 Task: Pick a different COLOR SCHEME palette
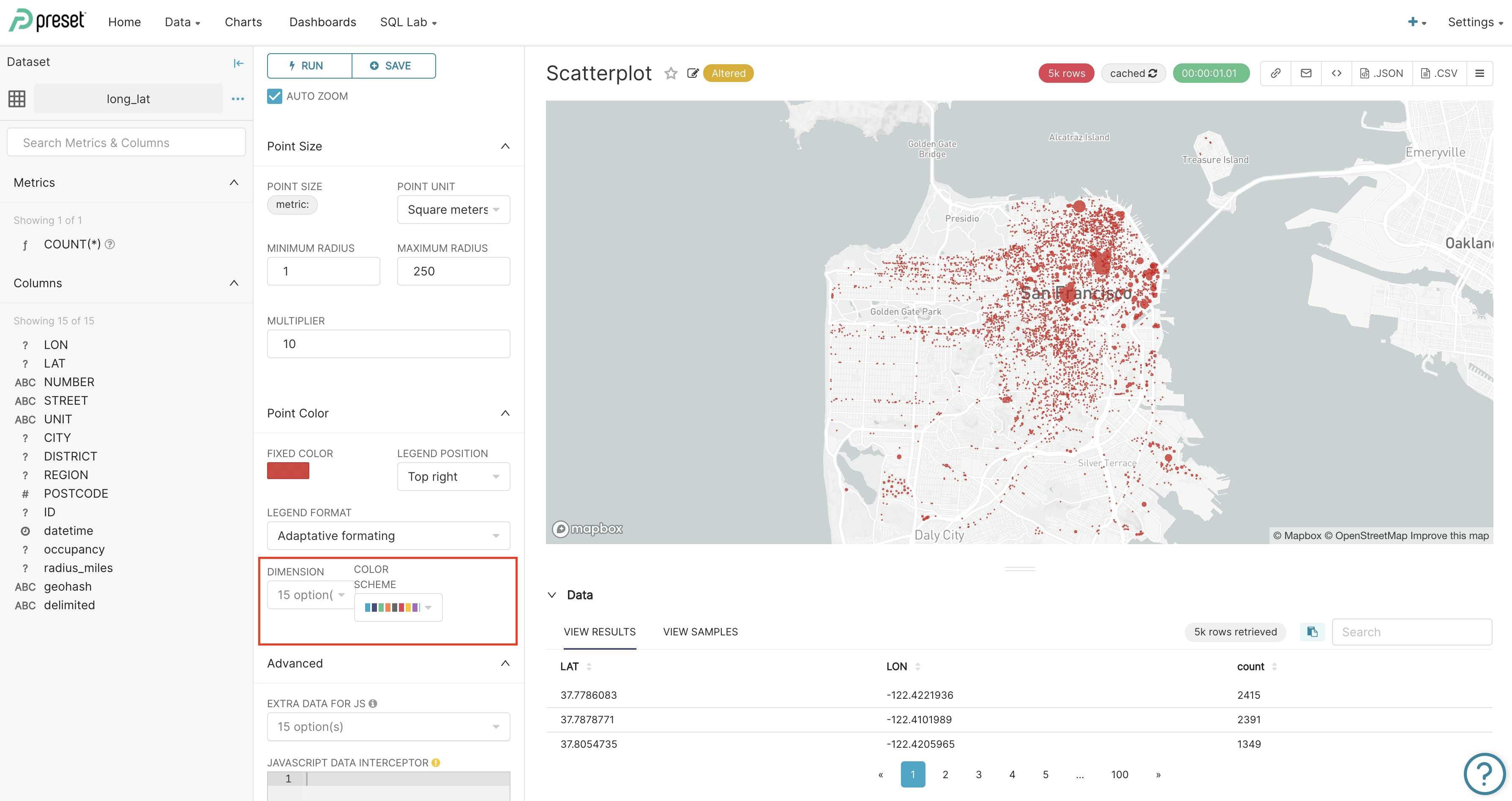click(x=398, y=608)
